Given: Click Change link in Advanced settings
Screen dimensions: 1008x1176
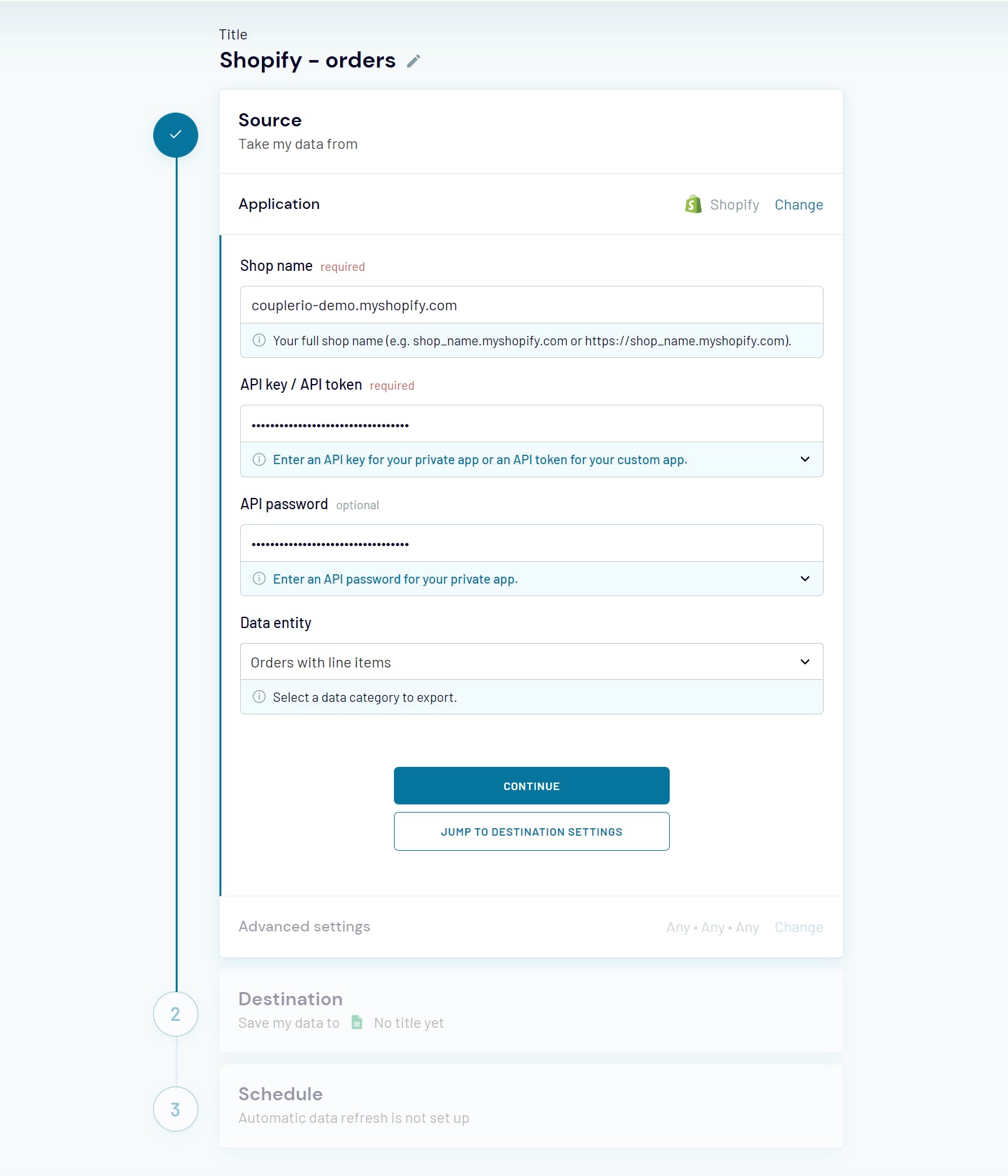Looking at the screenshot, I should [799, 927].
